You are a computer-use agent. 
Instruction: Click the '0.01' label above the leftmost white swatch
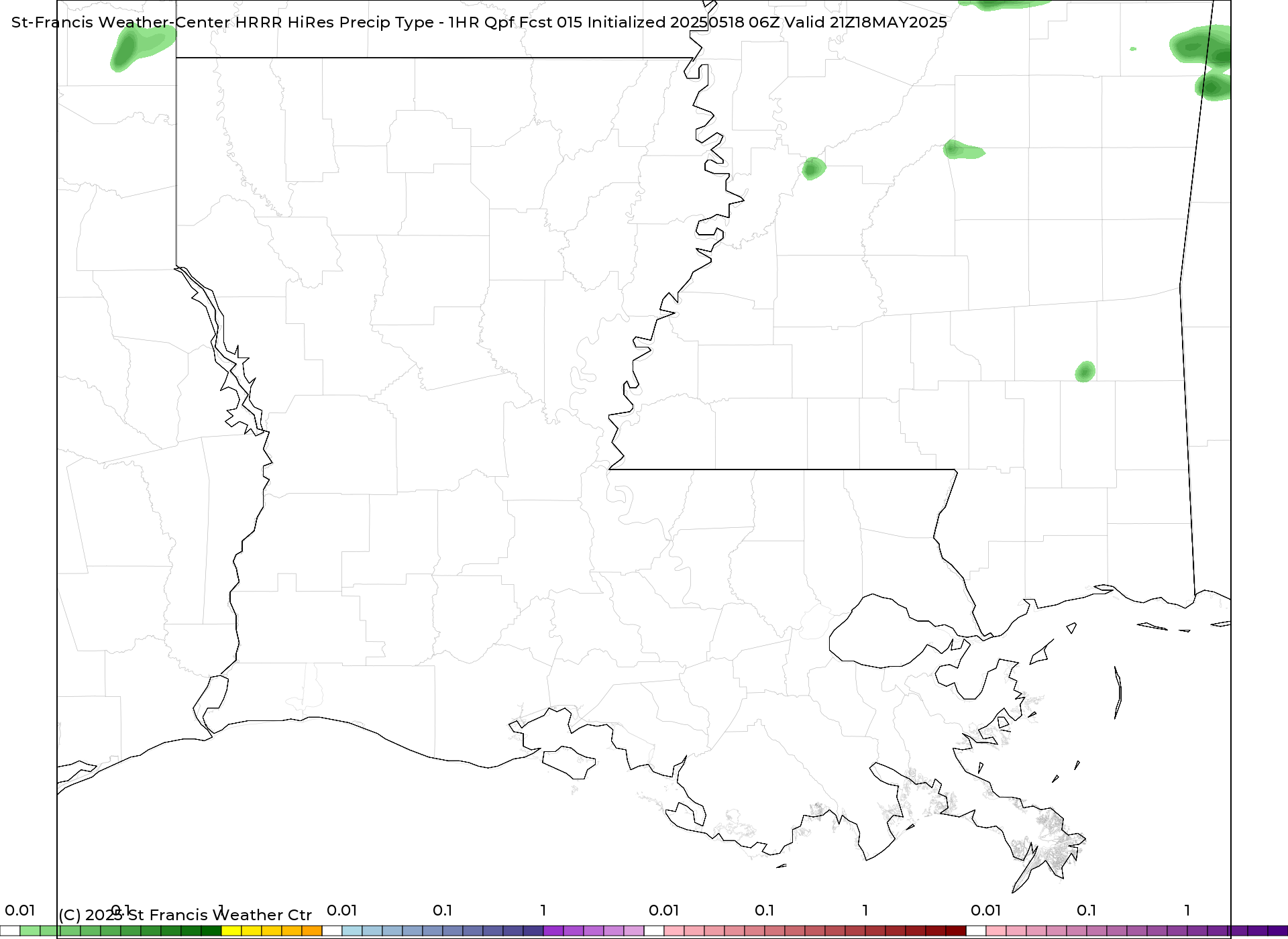pyautogui.click(x=20, y=910)
